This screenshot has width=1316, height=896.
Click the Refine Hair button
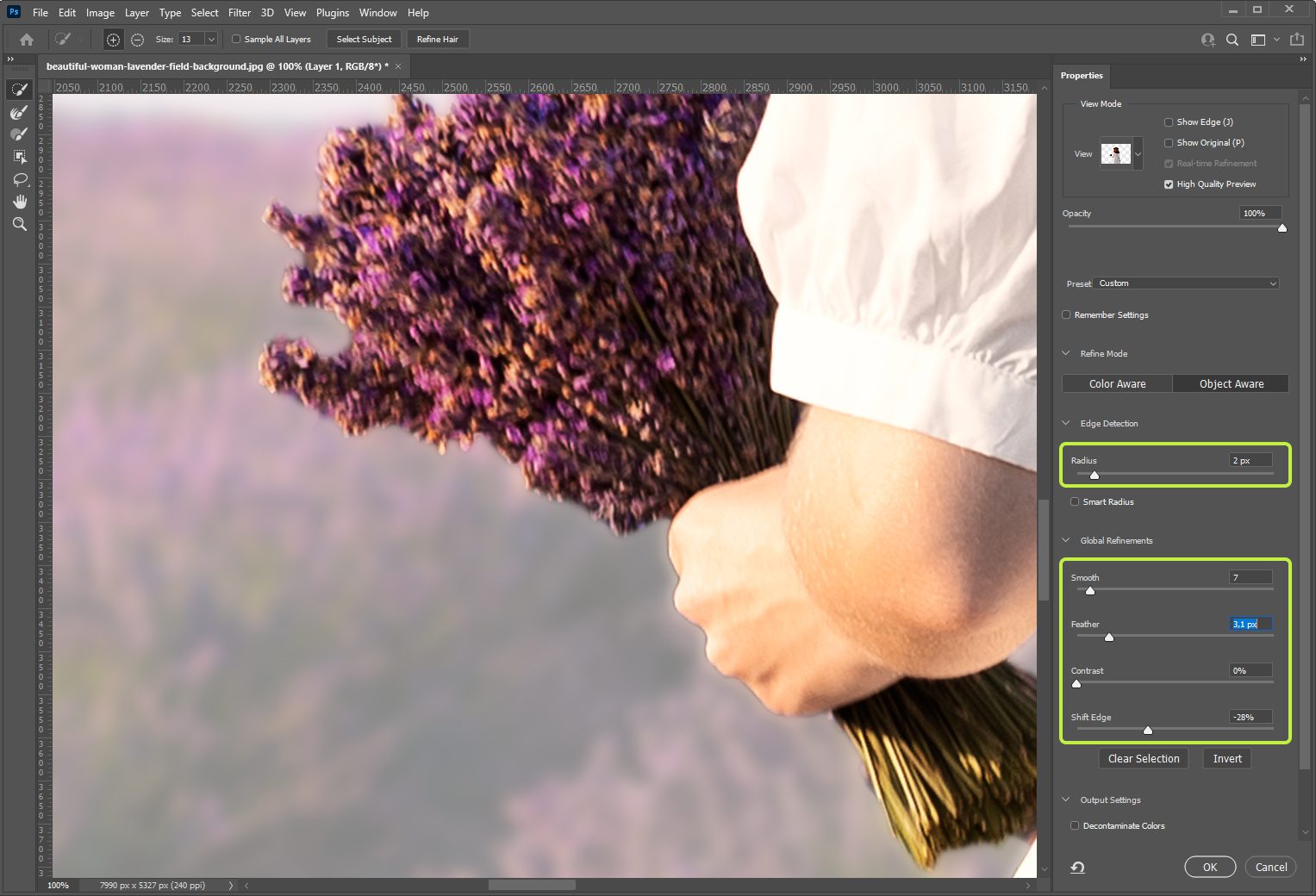(438, 40)
